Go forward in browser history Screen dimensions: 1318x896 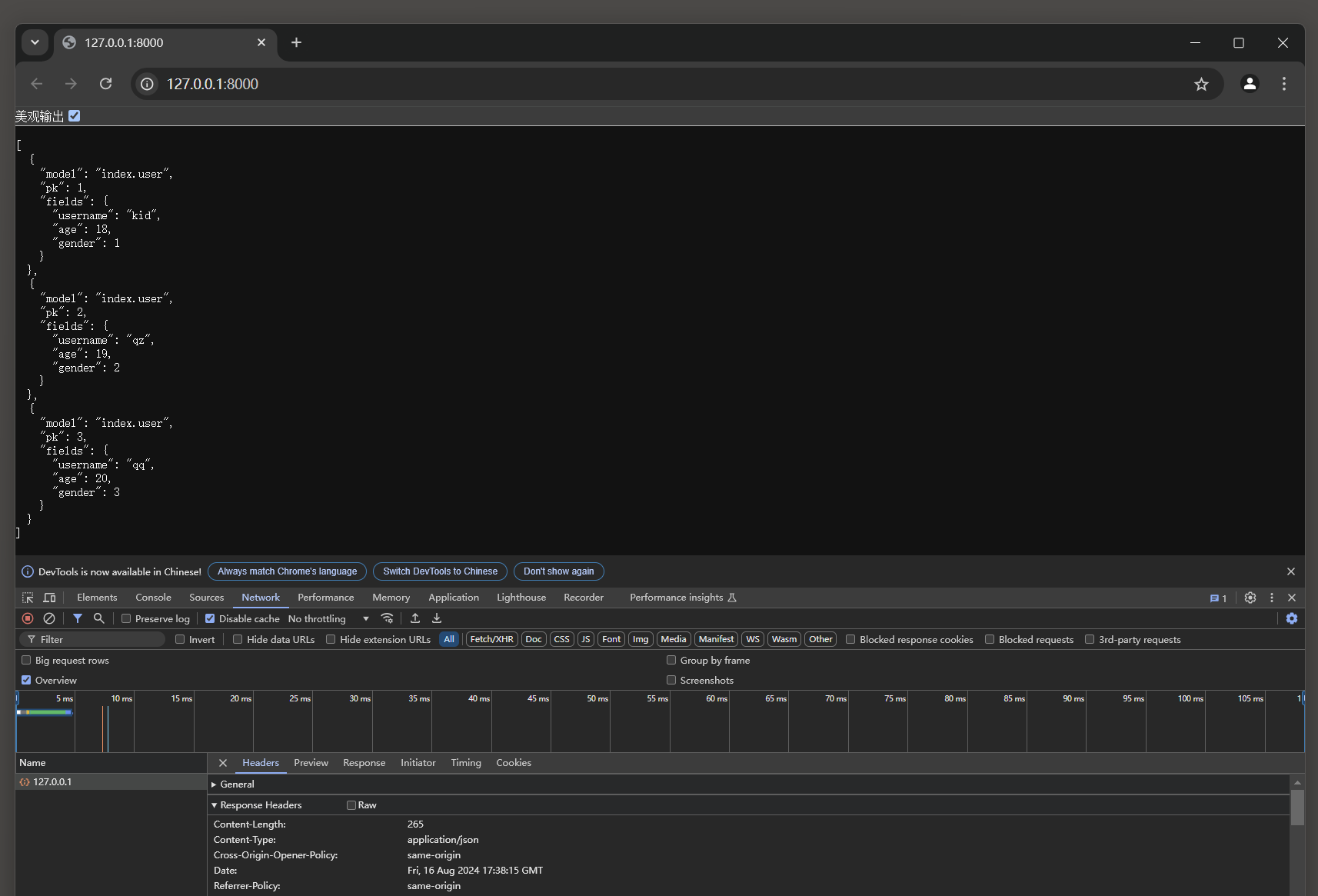[71, 84]
